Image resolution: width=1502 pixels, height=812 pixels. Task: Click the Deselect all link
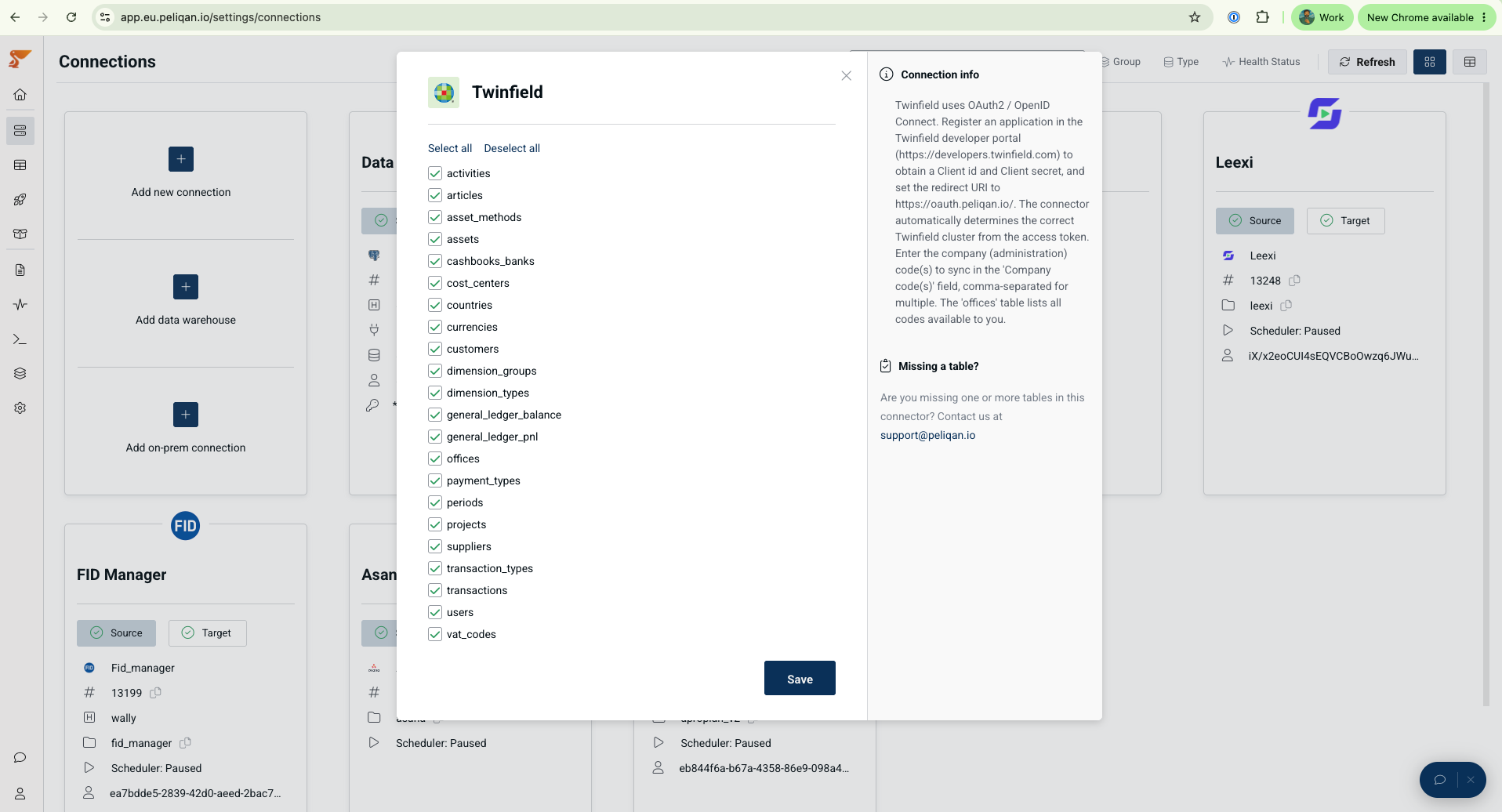[512, 148]
